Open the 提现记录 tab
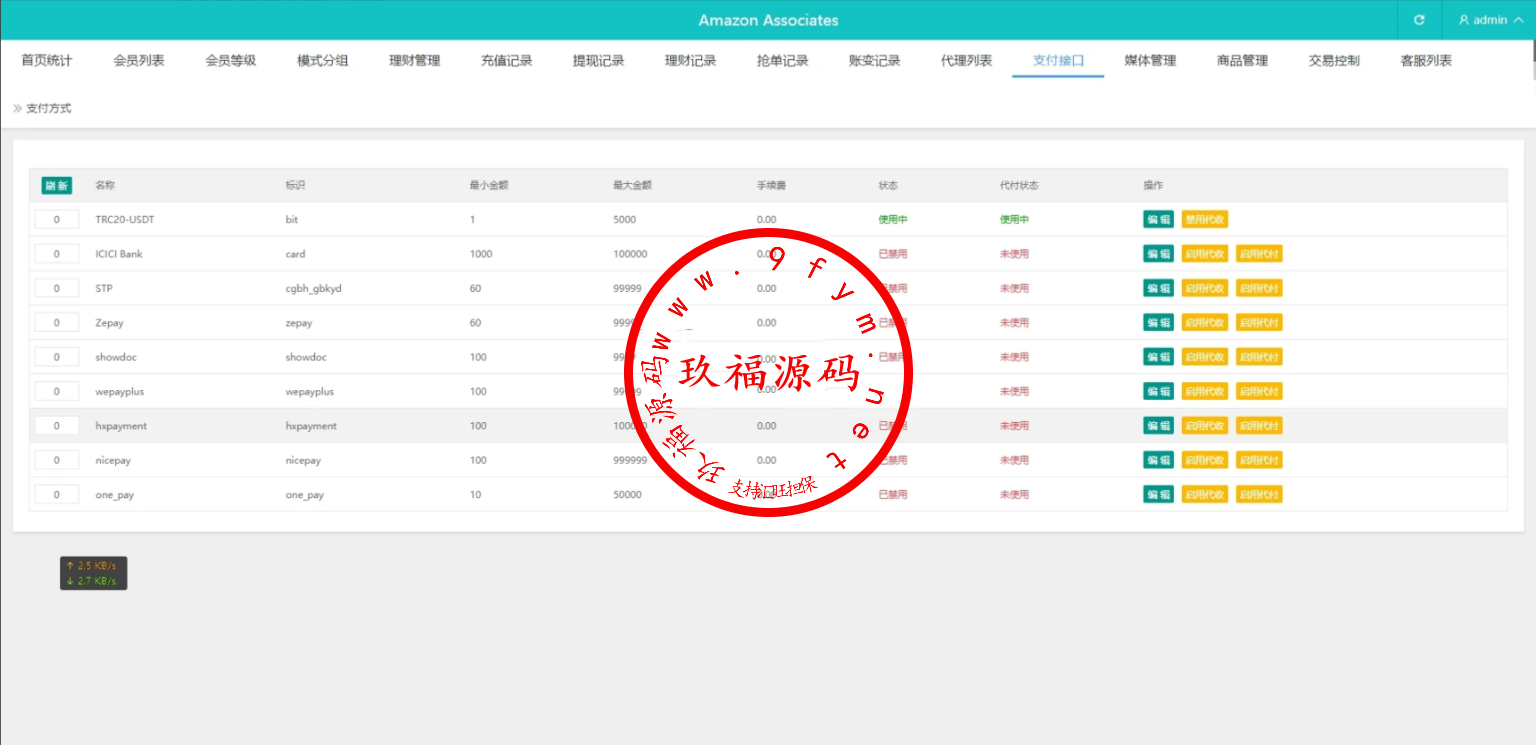Image resolution: width=1536 pixels, height=745 pixels. click(599, 61)
